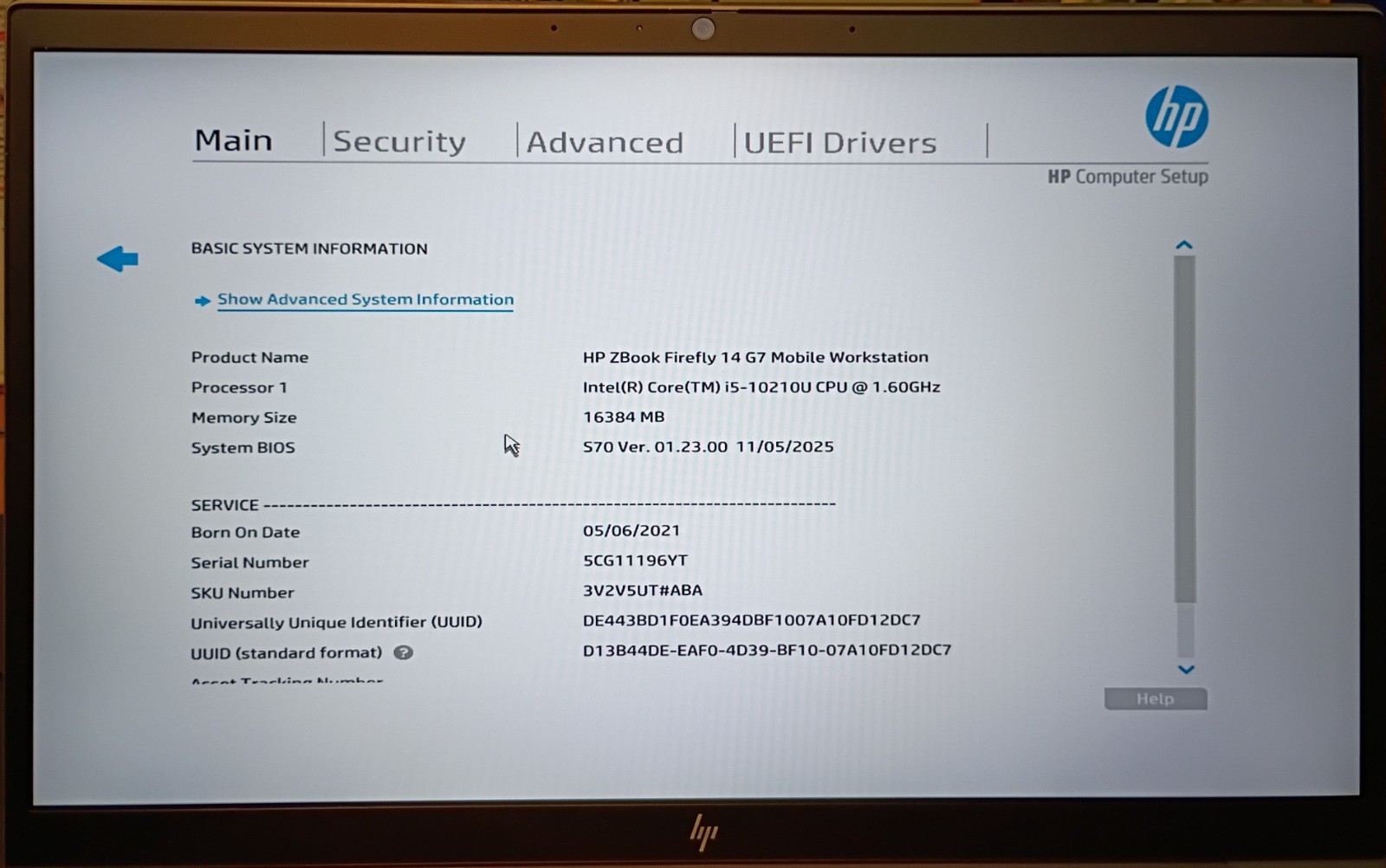1386x868 pixels.
Task: Select the Intel Core i5-10210U processor value
Action: coord(761,387)
